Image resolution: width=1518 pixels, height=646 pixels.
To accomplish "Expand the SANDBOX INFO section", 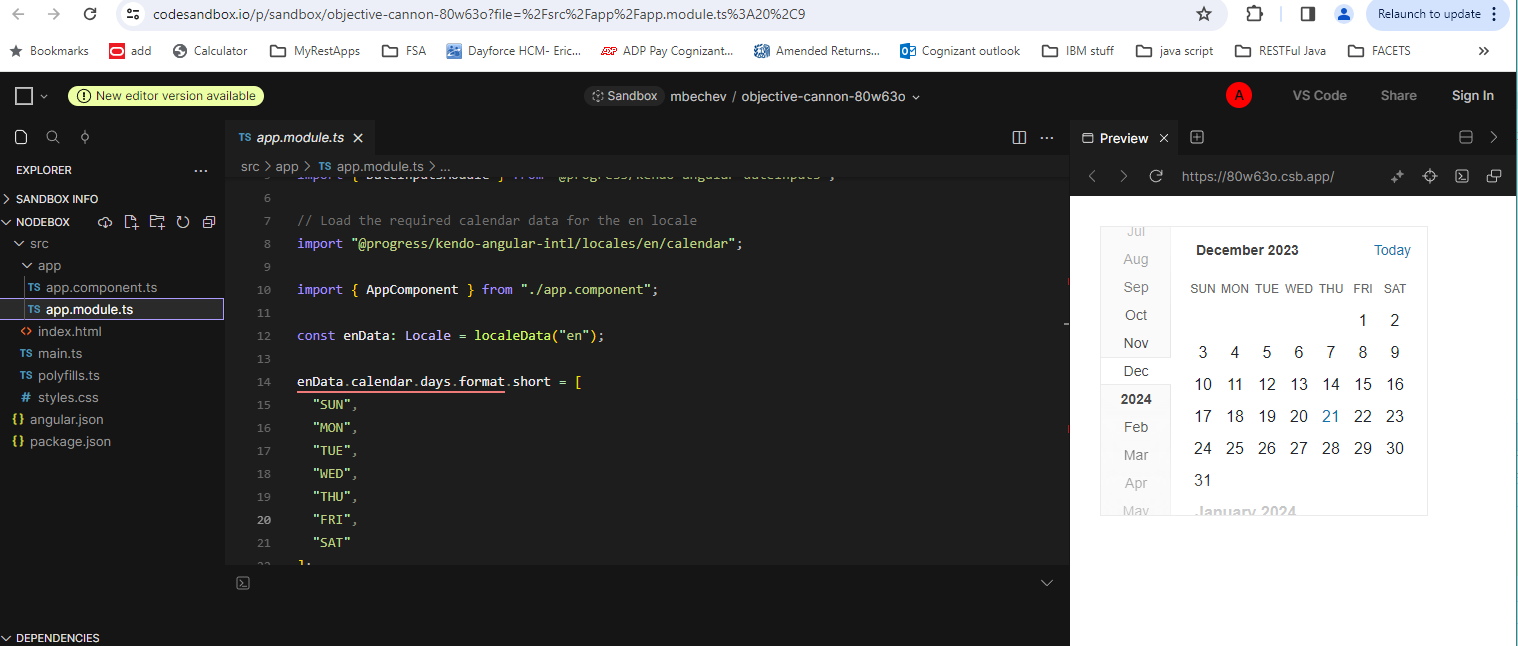I will [x=57, y=199].
